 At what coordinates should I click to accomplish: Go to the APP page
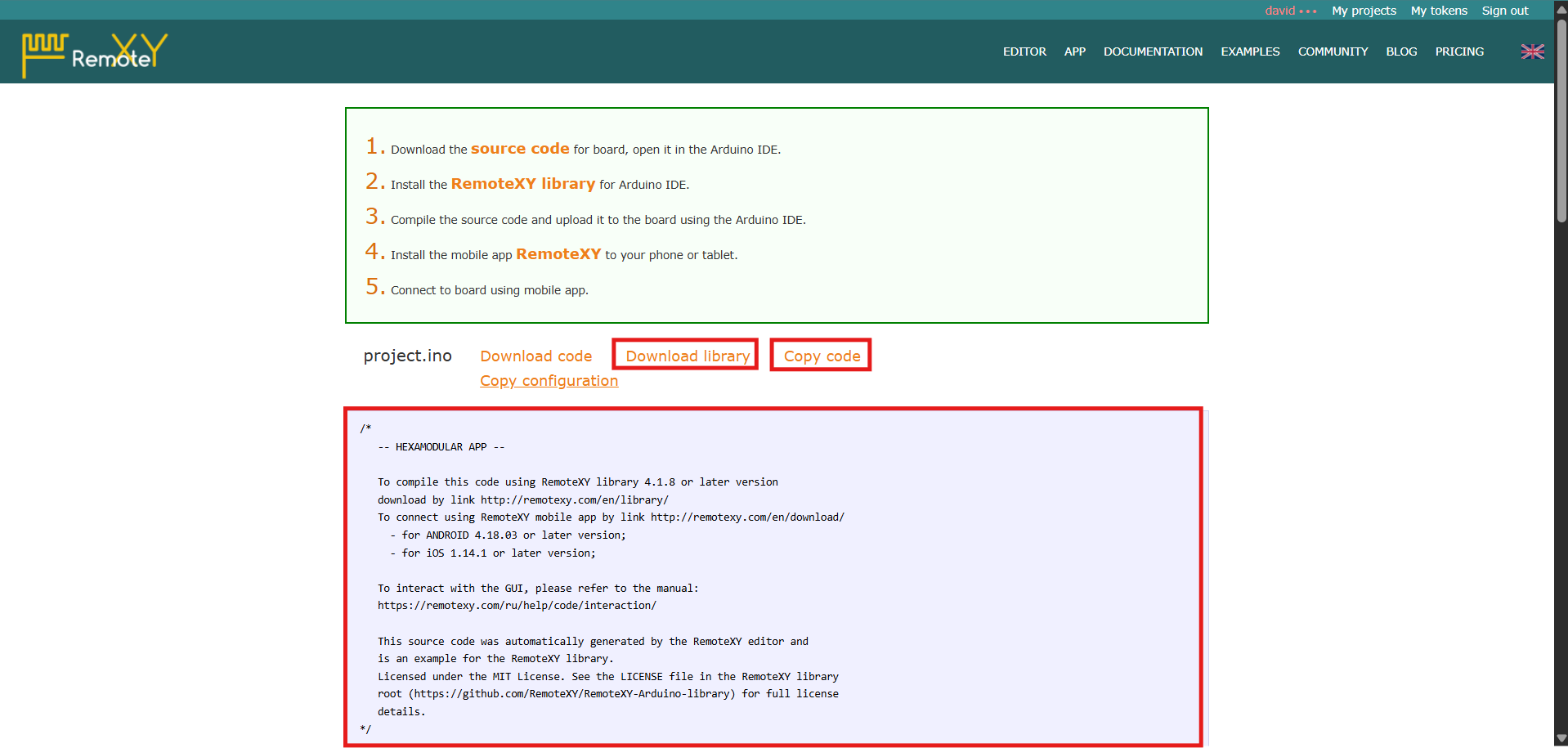coord(1075,52)
